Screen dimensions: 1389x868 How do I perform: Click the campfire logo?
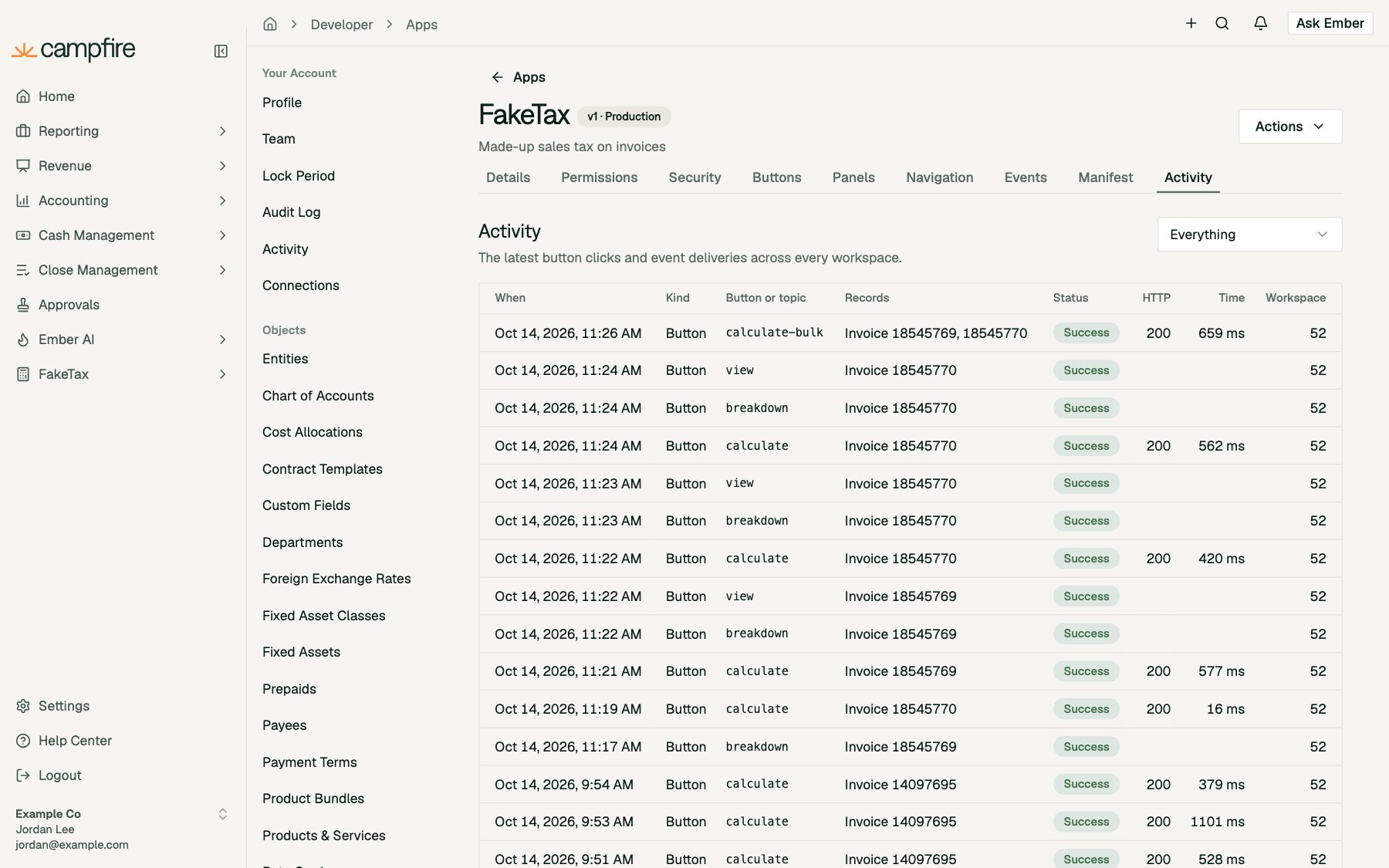(x=73, y=50)
